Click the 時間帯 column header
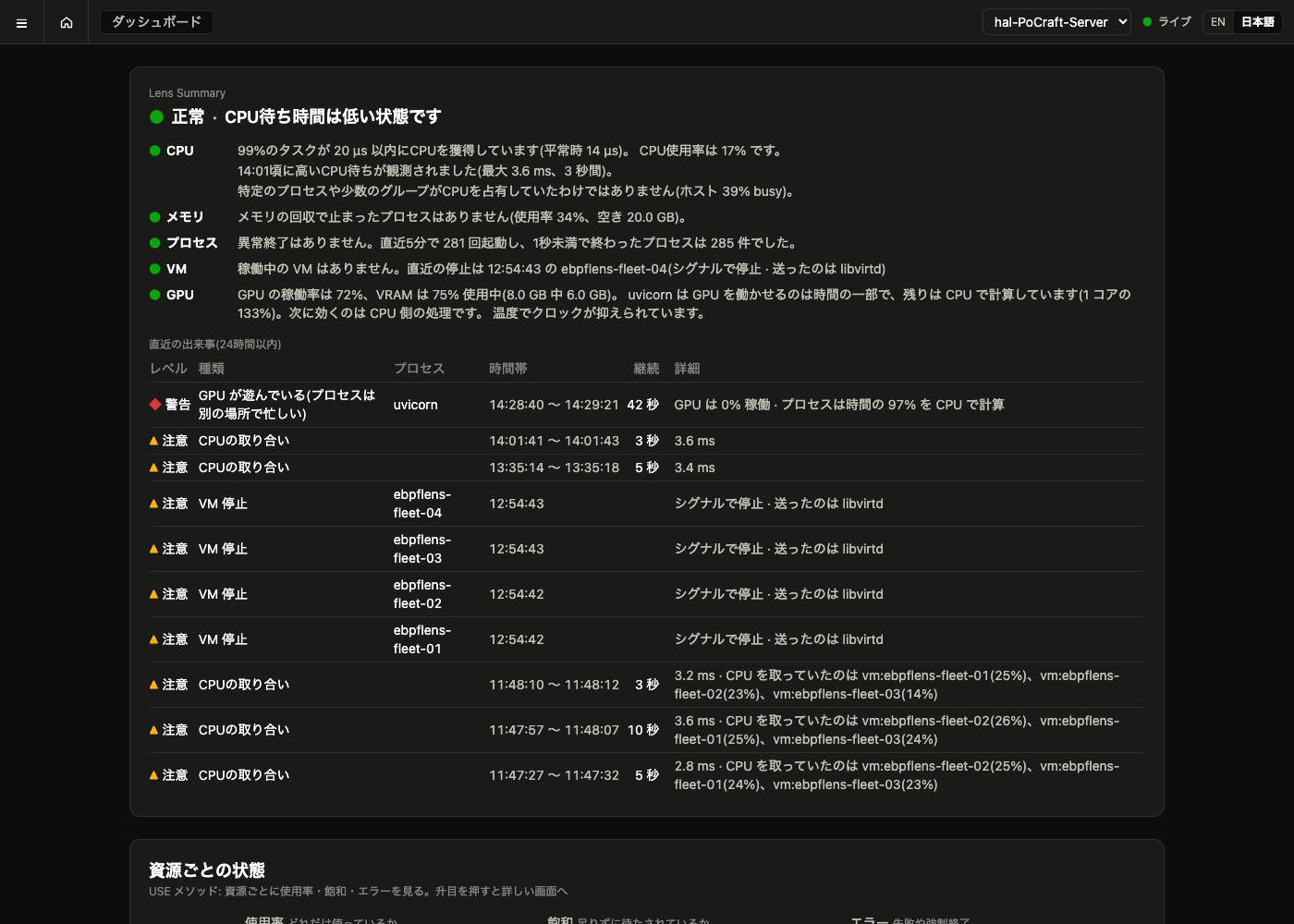The width and height of the screenshot is (1294, 924). [x=508, y=369]
